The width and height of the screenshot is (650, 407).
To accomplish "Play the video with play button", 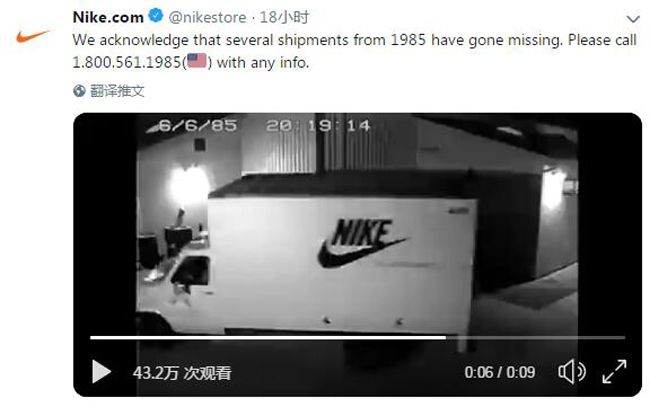I will [x=101, y=371].
